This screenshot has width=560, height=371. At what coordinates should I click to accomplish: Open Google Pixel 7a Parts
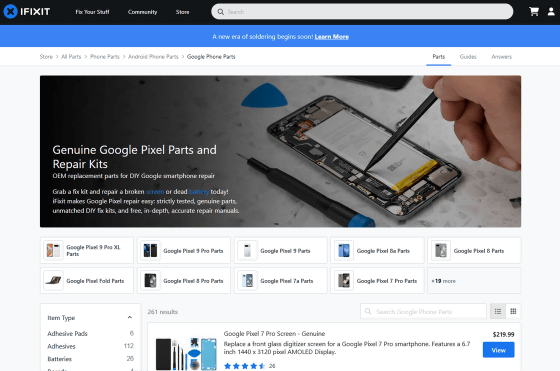281,281
